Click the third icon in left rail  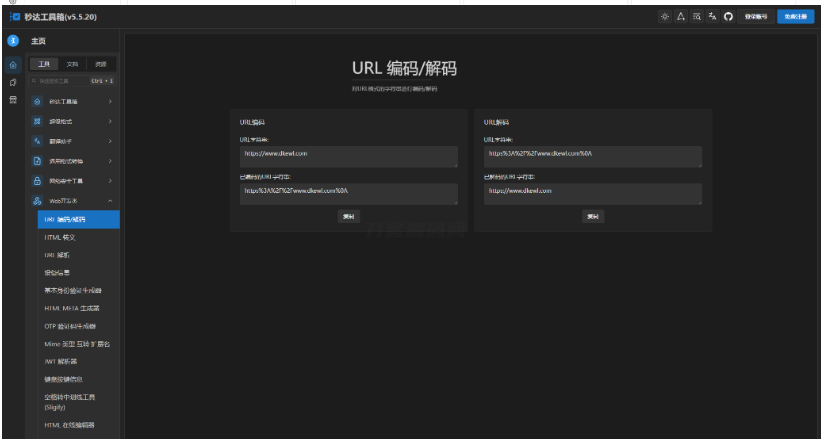point(13,101)
